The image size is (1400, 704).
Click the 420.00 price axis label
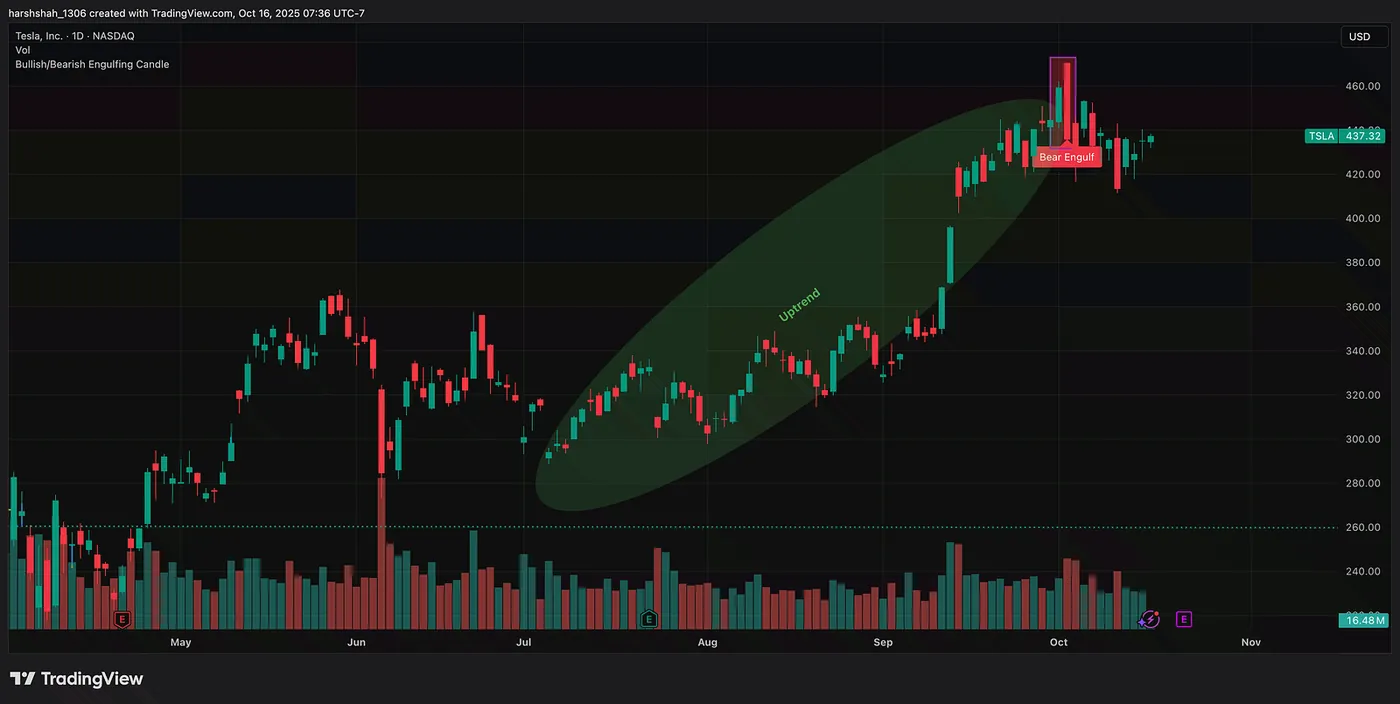tap(1362, 174)
